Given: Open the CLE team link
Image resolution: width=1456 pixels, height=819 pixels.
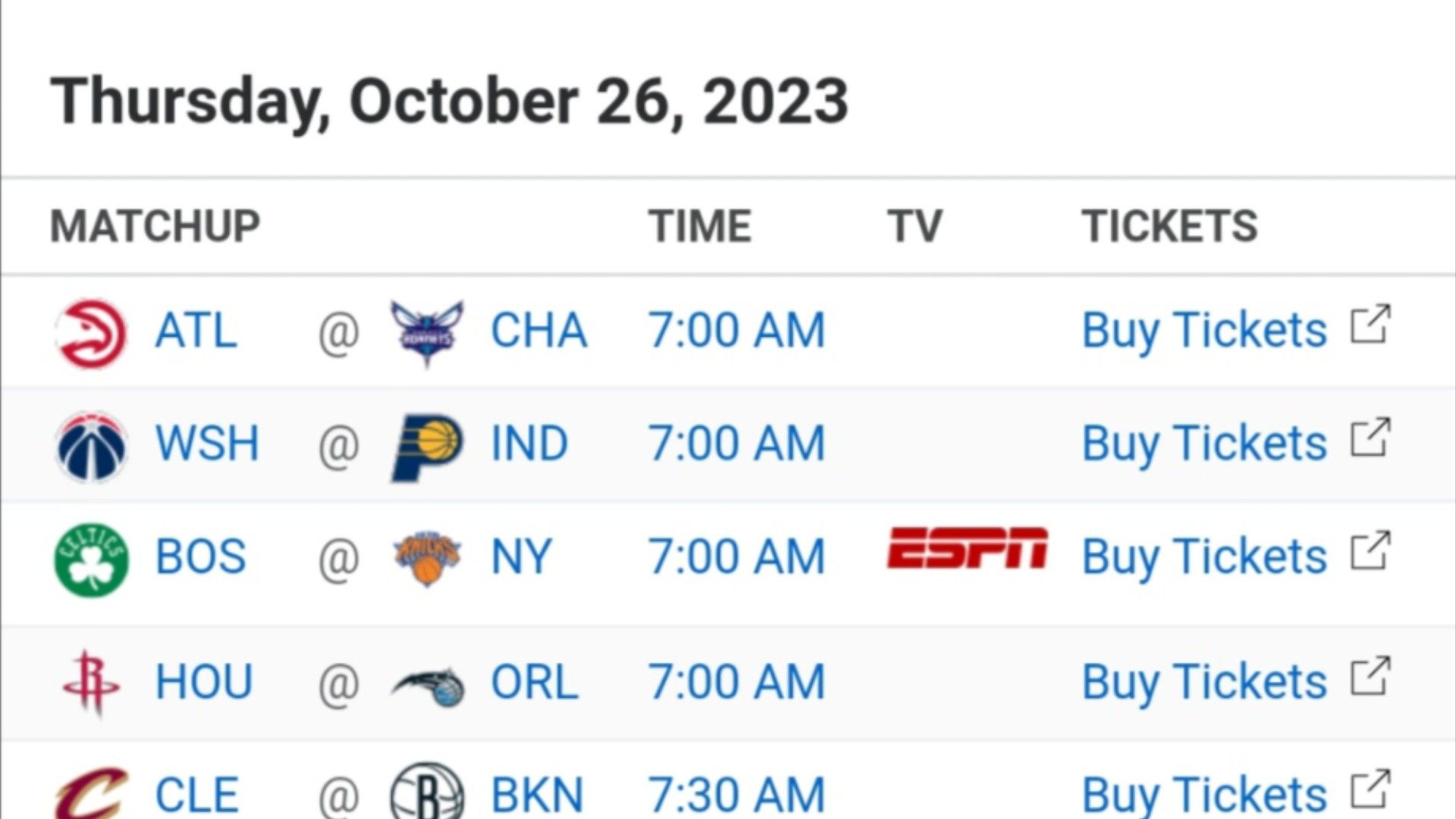Looking at the screenshot, I should click(x=197, y=795).
